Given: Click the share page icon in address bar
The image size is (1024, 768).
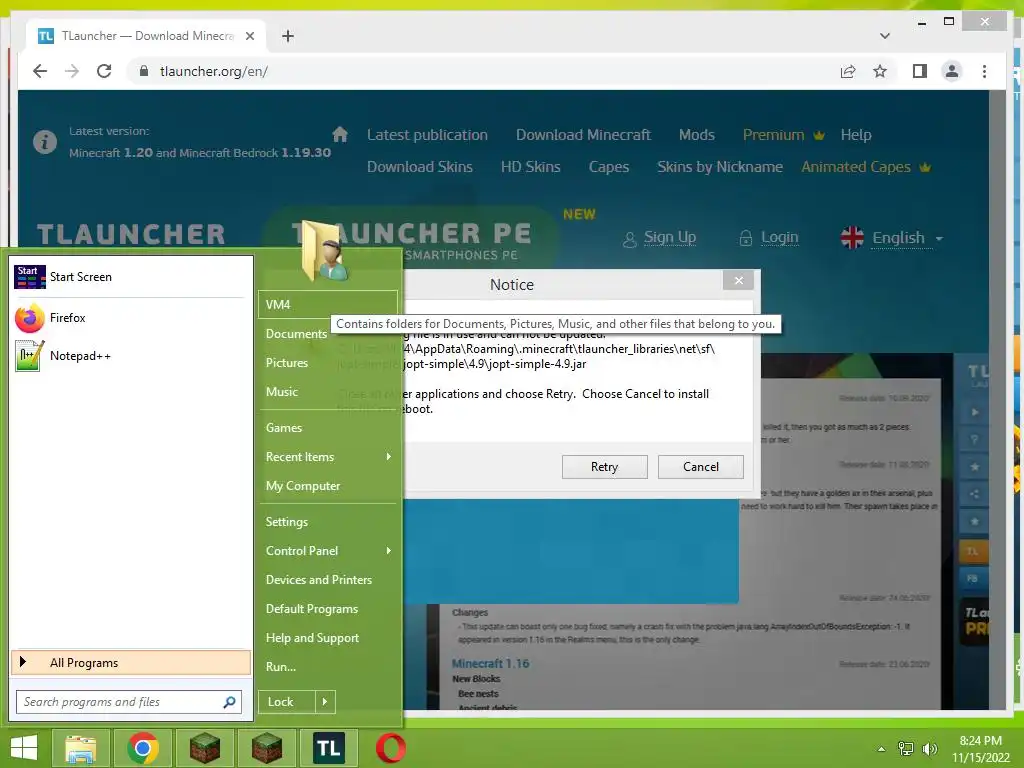Looking at the screenshot, I should (848, 71).
